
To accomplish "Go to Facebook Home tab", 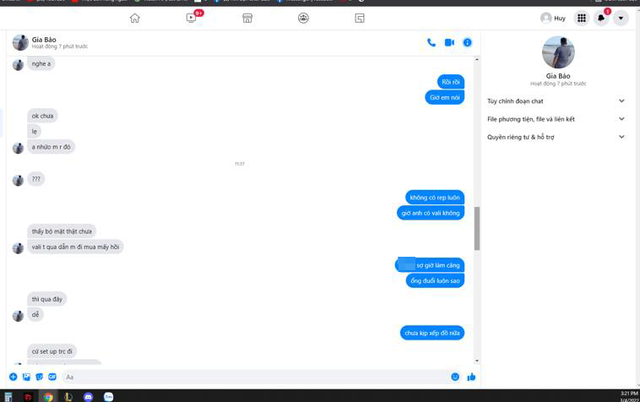I will tap(135, 18).
